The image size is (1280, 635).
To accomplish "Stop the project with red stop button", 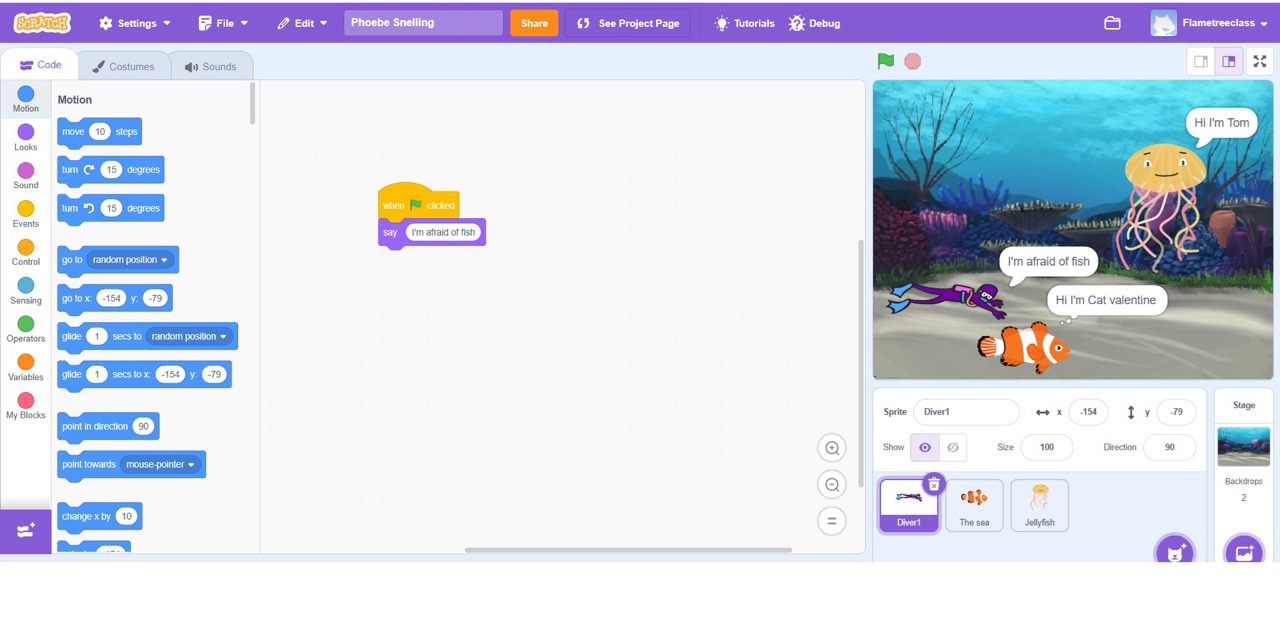I will [912, 61].
